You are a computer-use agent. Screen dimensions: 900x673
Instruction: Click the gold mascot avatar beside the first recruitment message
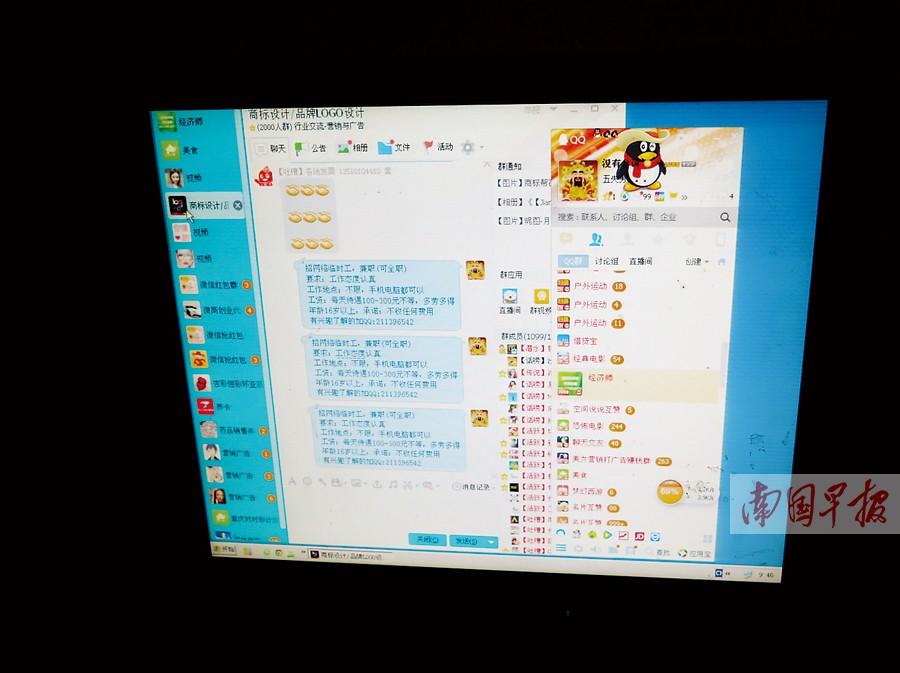[475, 270]
